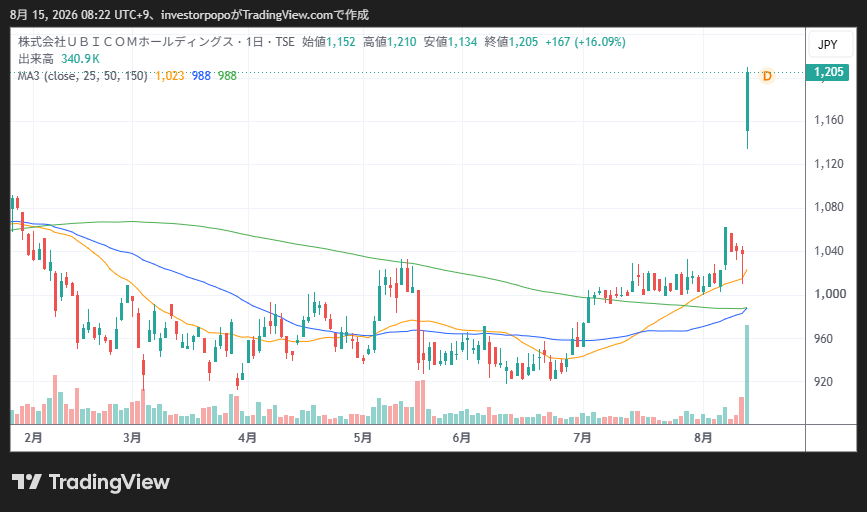Click the 出来高 340.9K volume legend
The image size is (867, 512).
point(59,59)
